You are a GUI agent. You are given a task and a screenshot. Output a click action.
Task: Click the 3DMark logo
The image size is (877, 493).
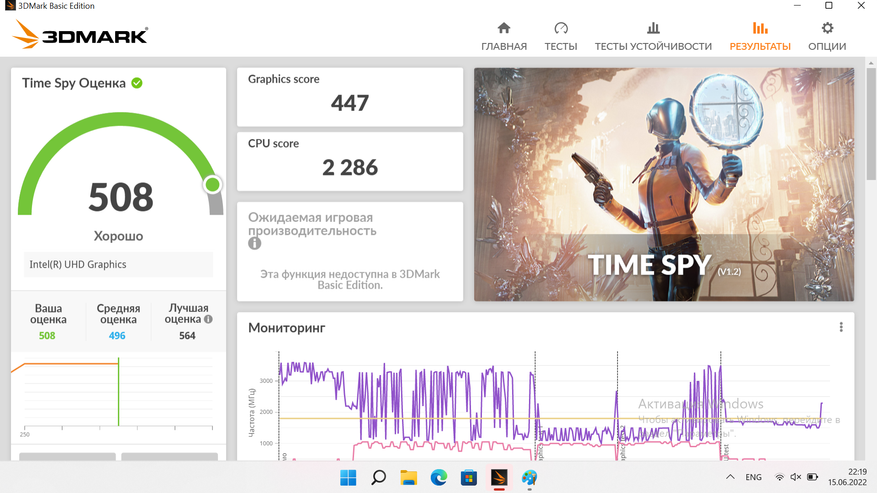[x=81, y=35]
